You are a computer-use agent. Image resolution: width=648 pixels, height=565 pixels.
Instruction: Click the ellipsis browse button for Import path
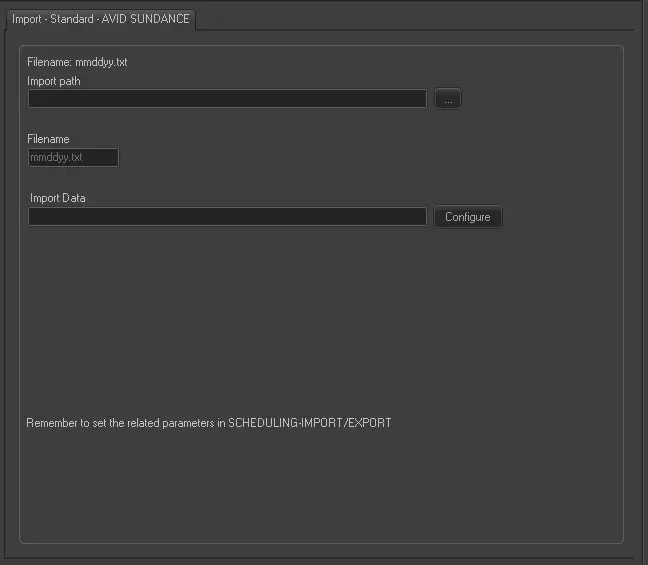(448, 99)
